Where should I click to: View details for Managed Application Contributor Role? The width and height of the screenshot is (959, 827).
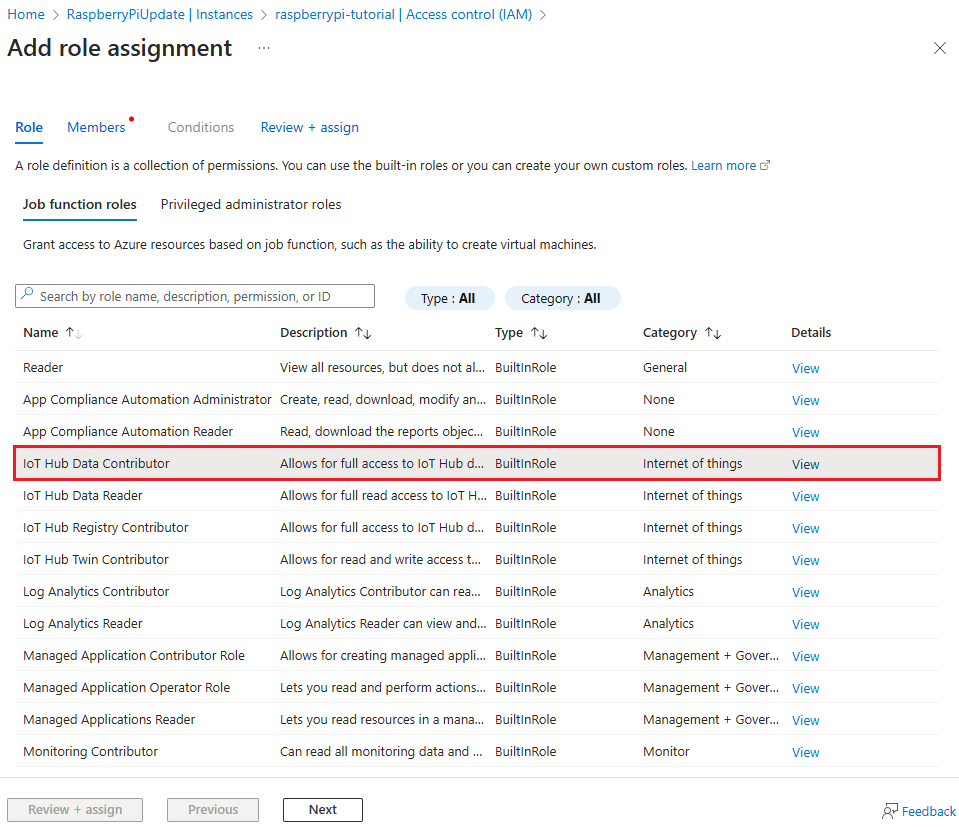coord(805,656)
